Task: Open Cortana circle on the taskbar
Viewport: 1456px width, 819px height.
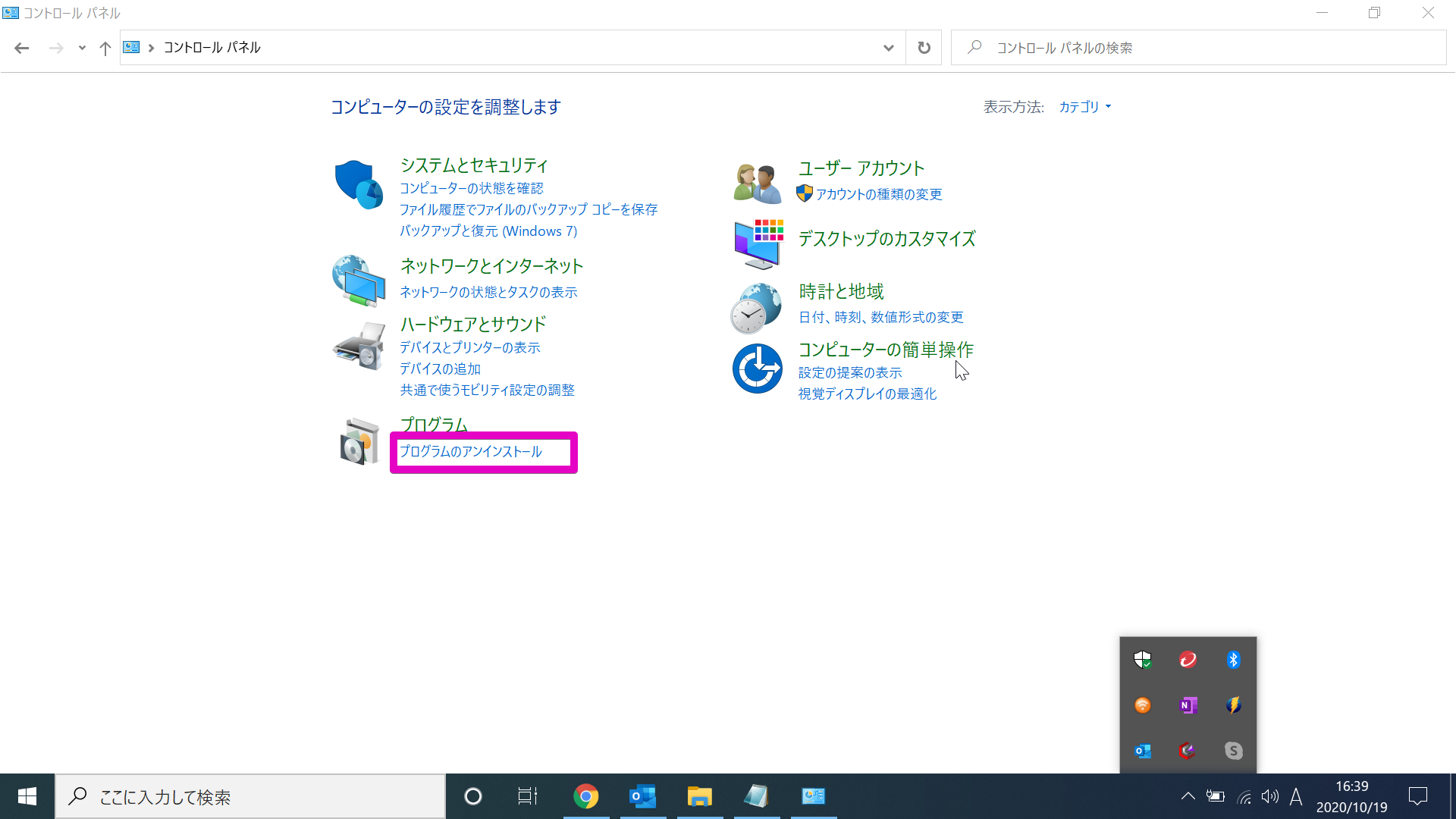Action: click(472, 796)
